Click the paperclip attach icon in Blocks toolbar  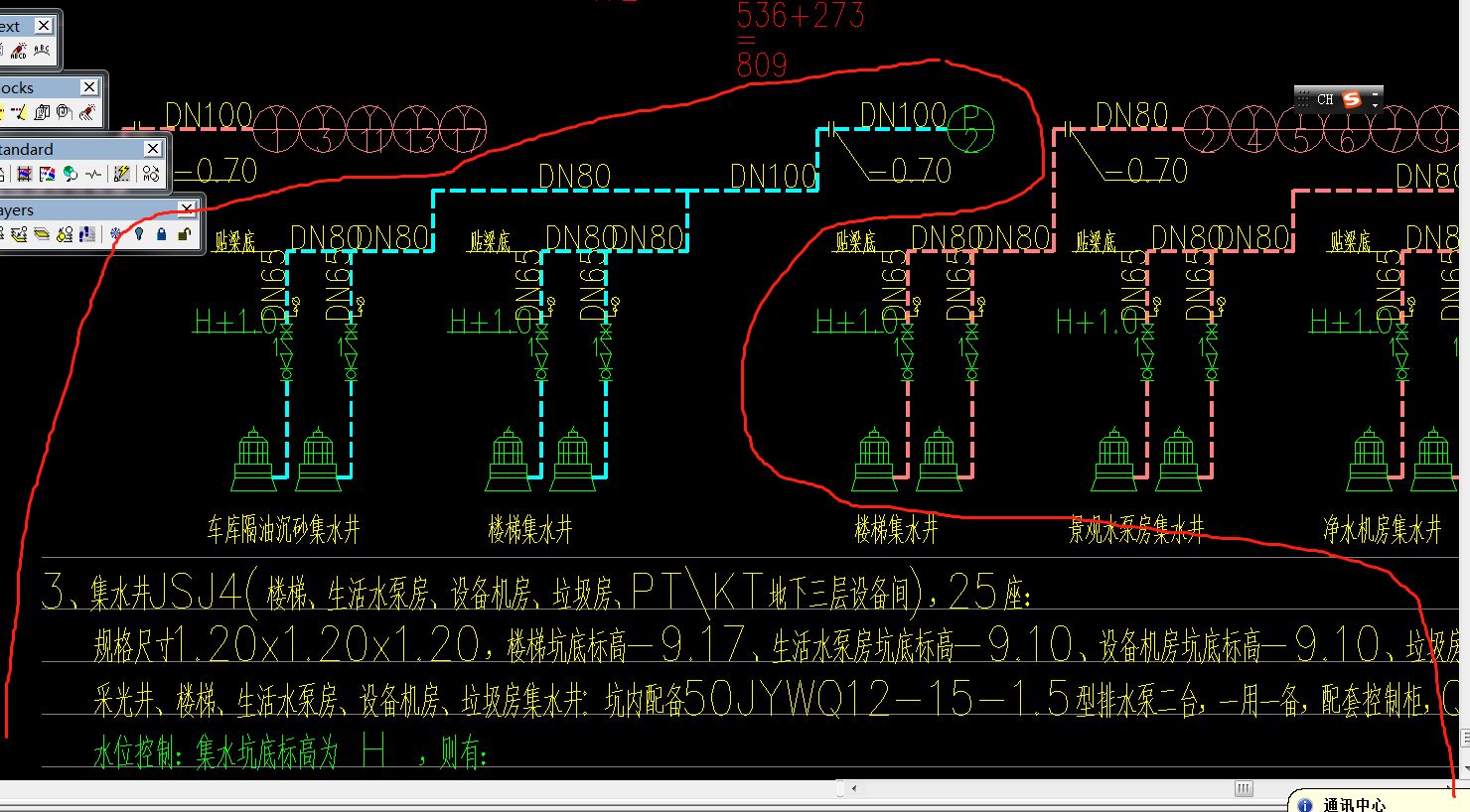(64, 112)
